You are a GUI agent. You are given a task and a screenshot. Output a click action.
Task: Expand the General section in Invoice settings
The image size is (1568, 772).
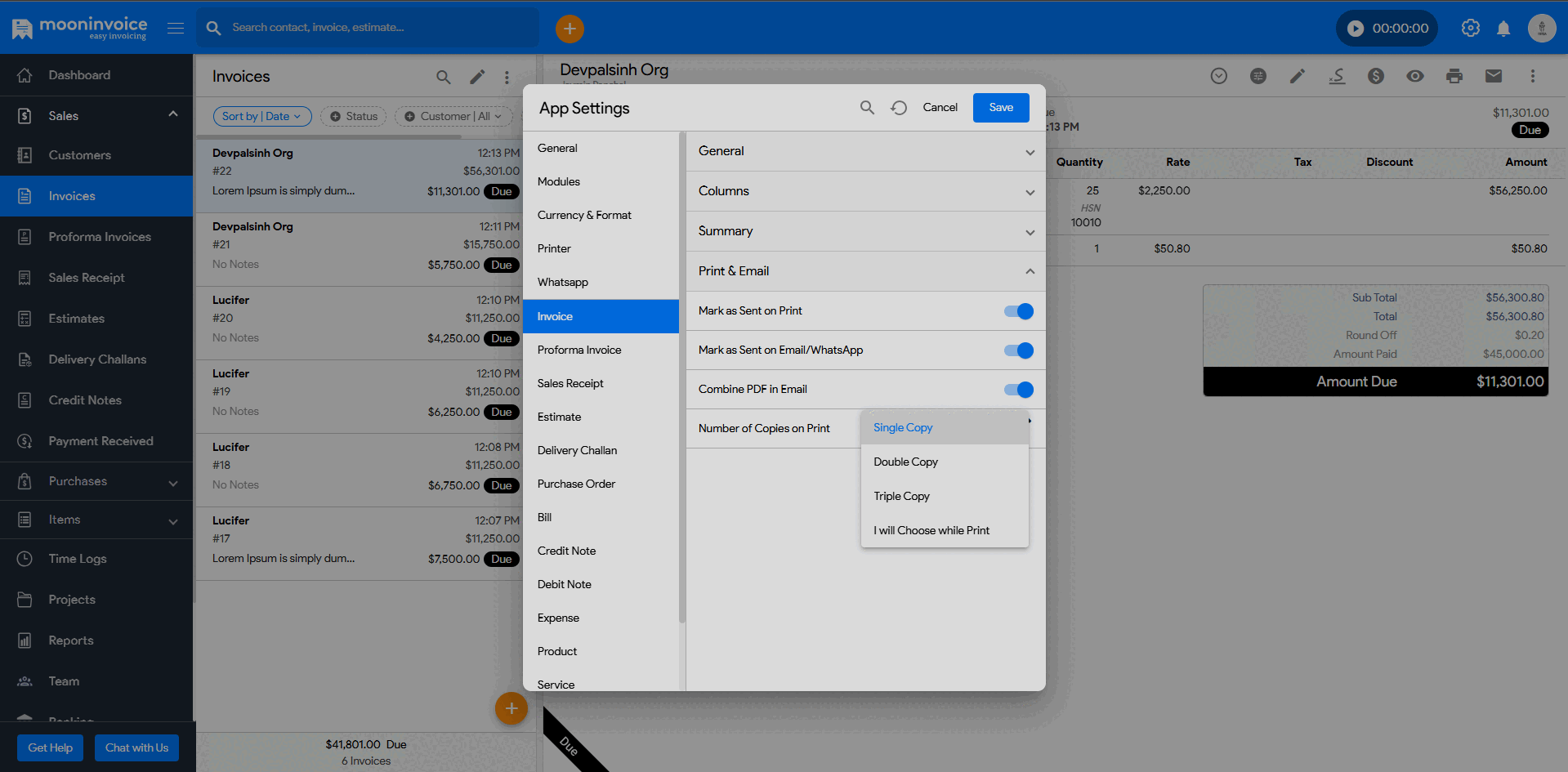click(866, 151)
